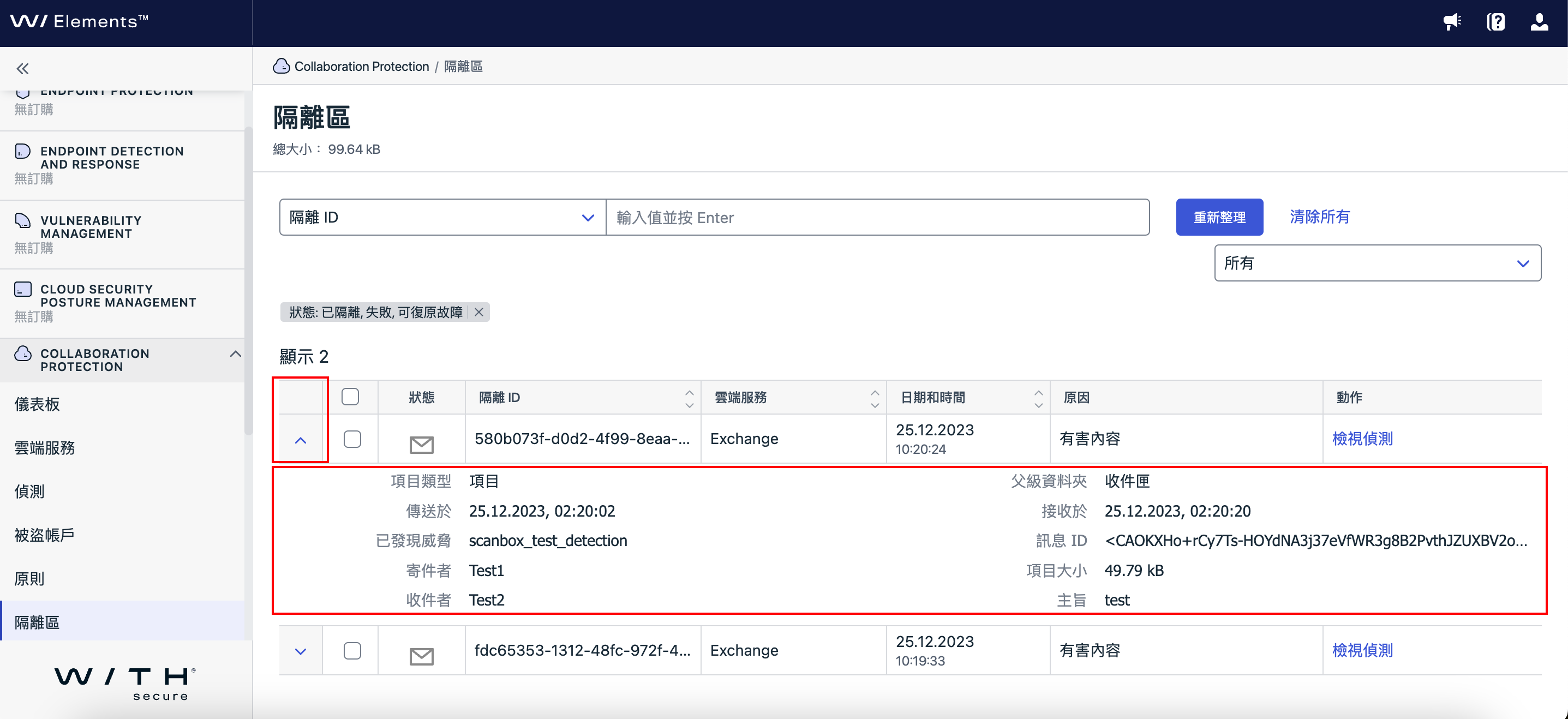Click the 49.79 kB item size value

coord(1134,571)
